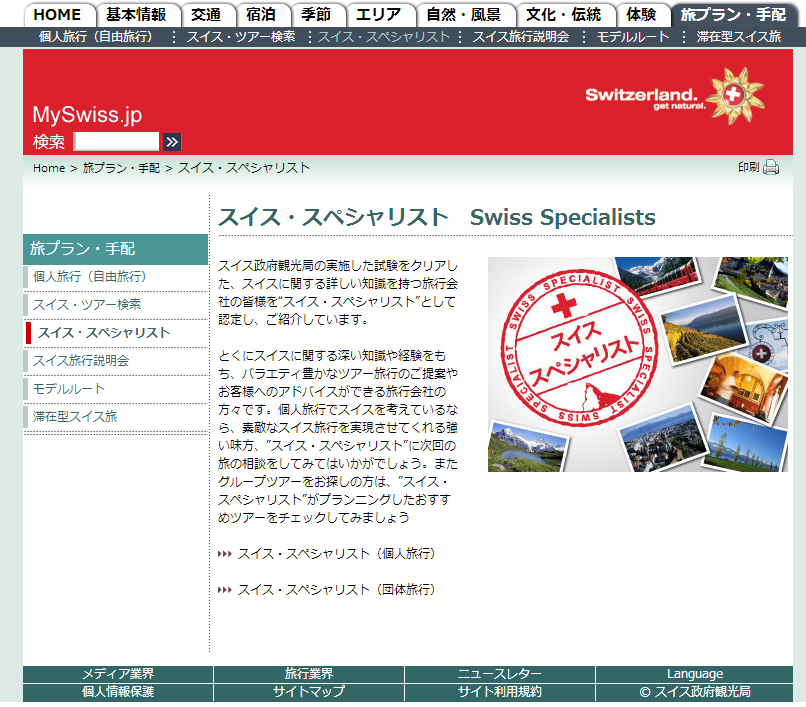806x707 pixels.
Task: Click the search submit arrow button
Action: click(x=172, y=142)
